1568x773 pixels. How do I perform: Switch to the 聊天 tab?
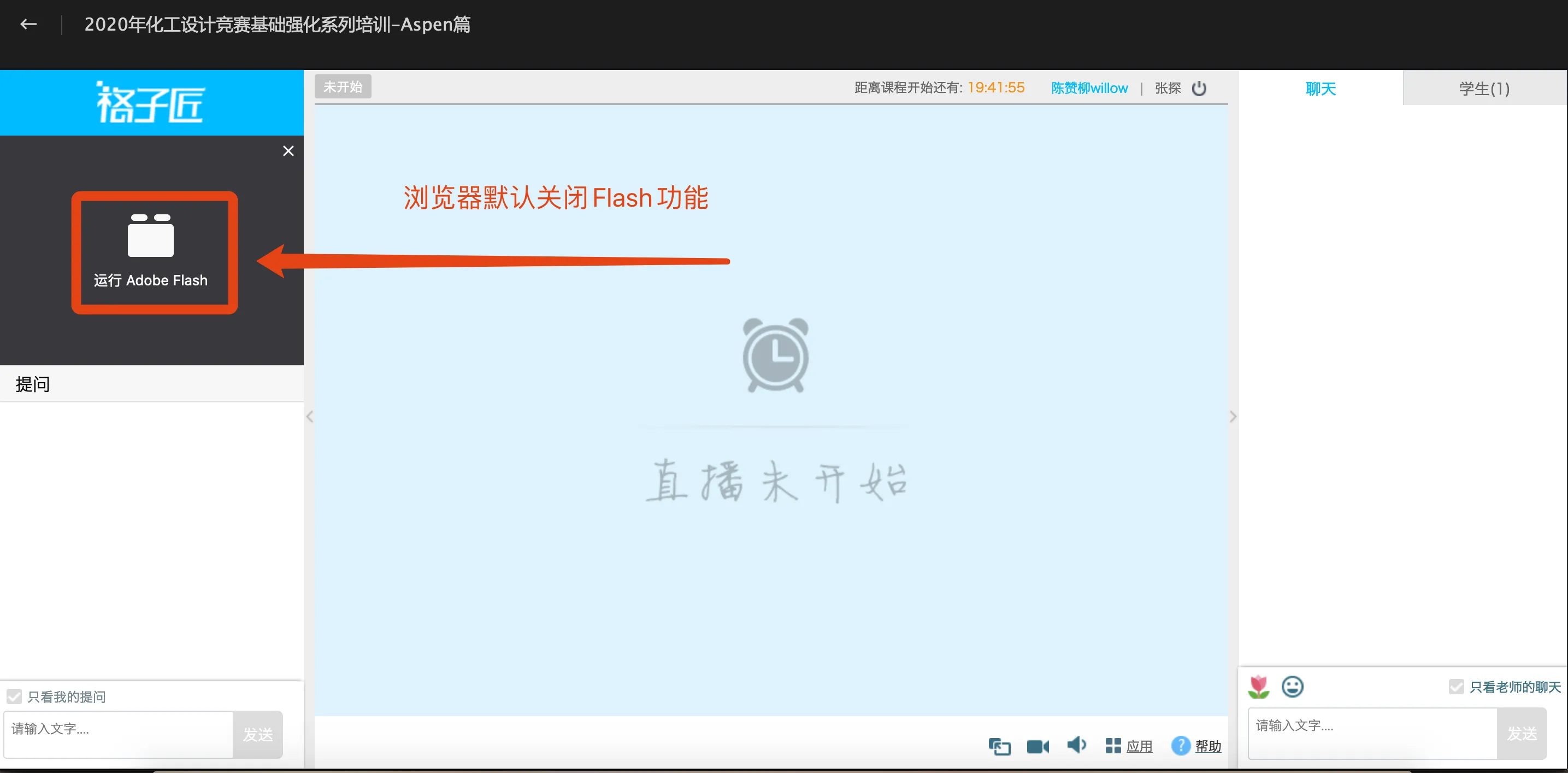click(1321, 89)
